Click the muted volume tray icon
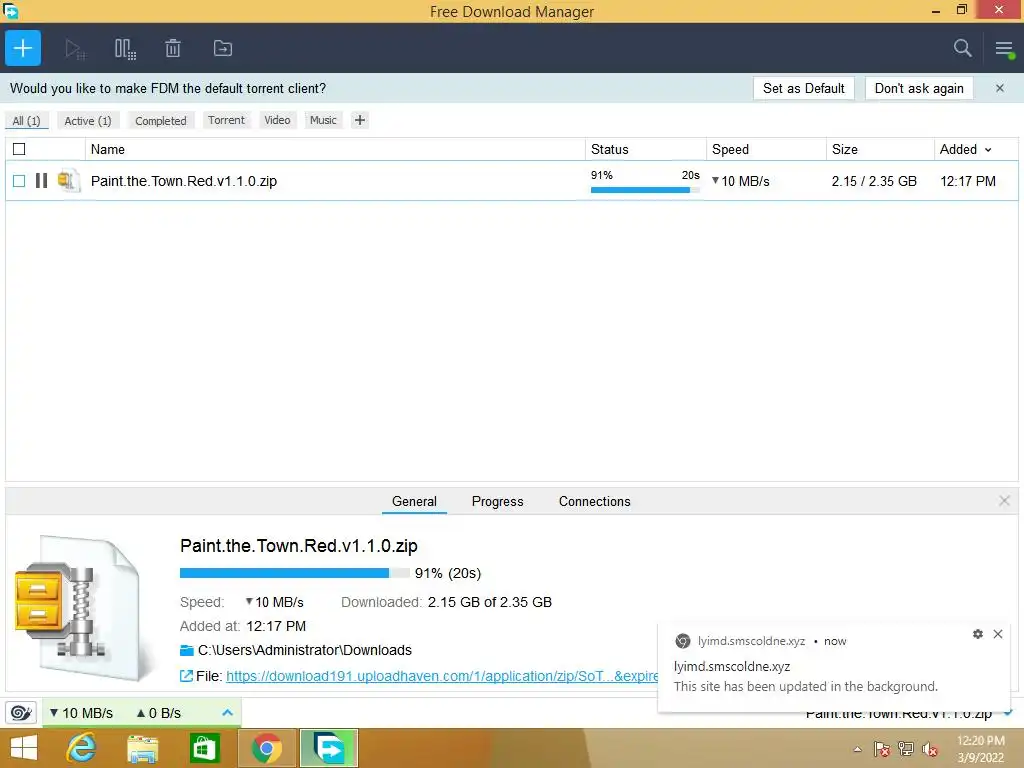 tap(930, 749)
